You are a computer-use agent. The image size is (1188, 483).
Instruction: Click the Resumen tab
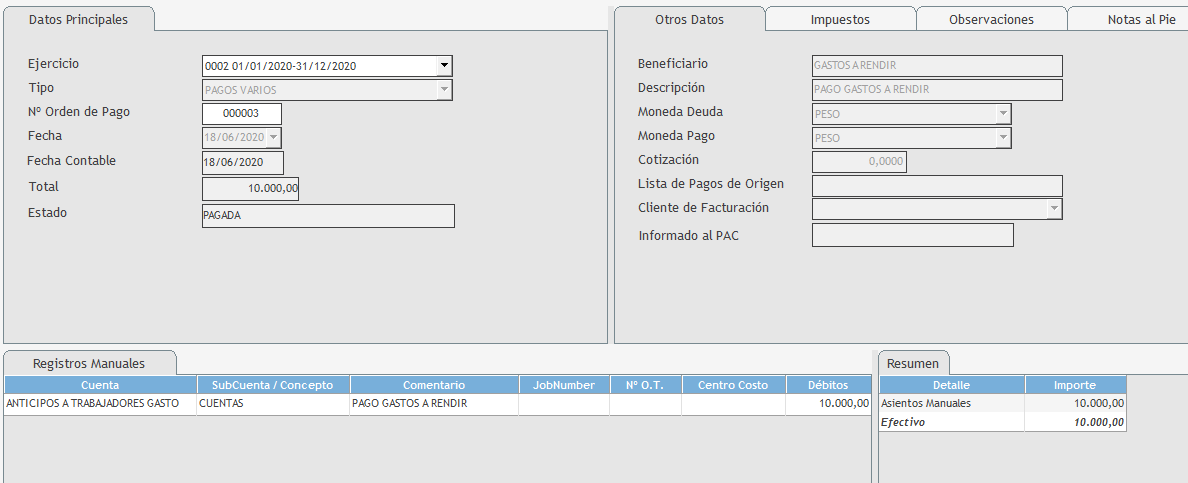(912, 363)
